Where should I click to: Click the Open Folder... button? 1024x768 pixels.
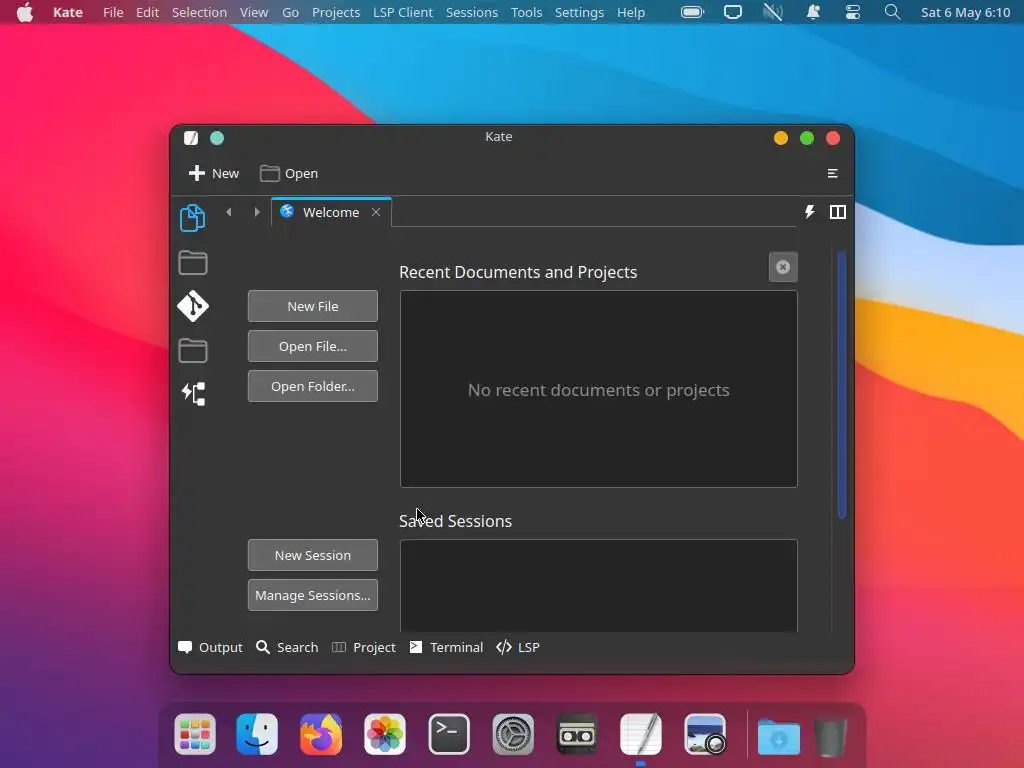coord(313,386)
